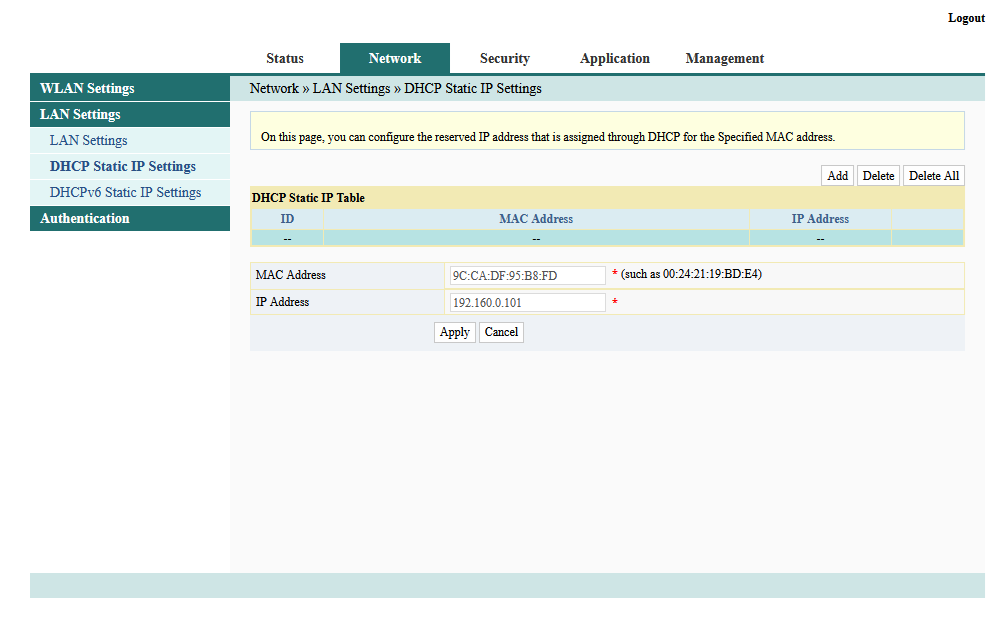
Task: Open the WLAN Settings section
Action: click(88, 87)
